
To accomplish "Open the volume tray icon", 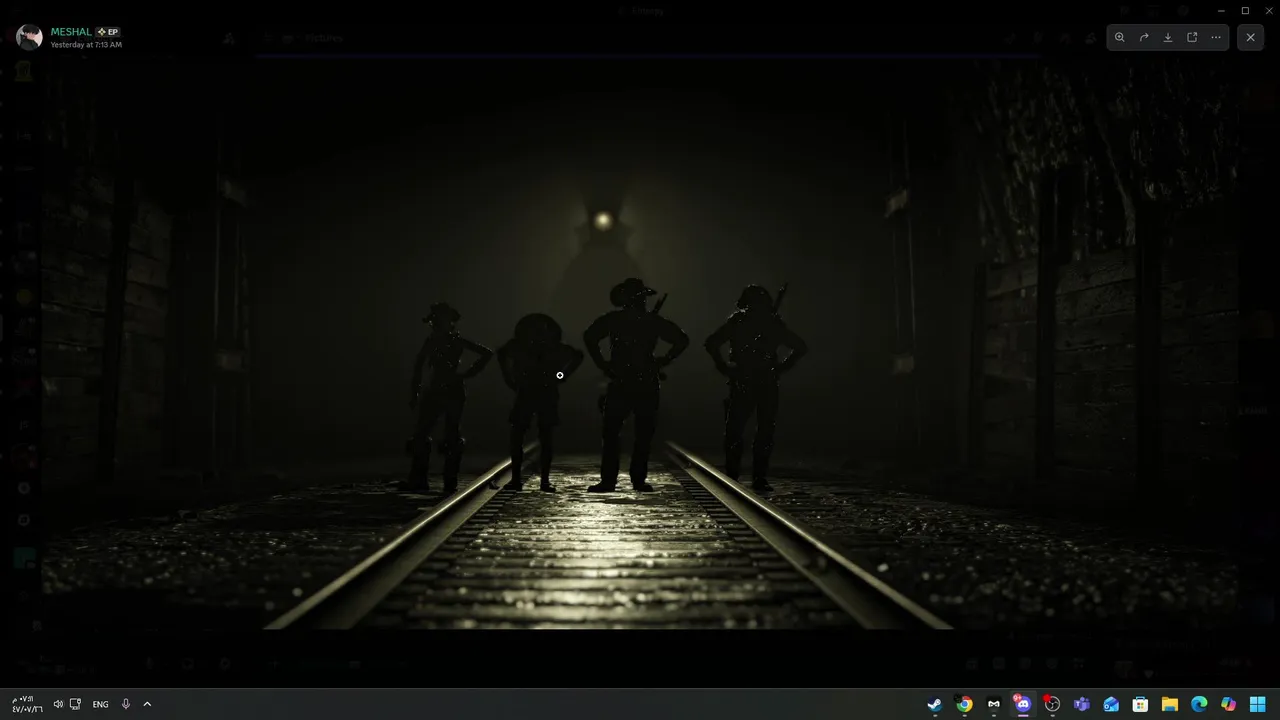I will (57, 704).
